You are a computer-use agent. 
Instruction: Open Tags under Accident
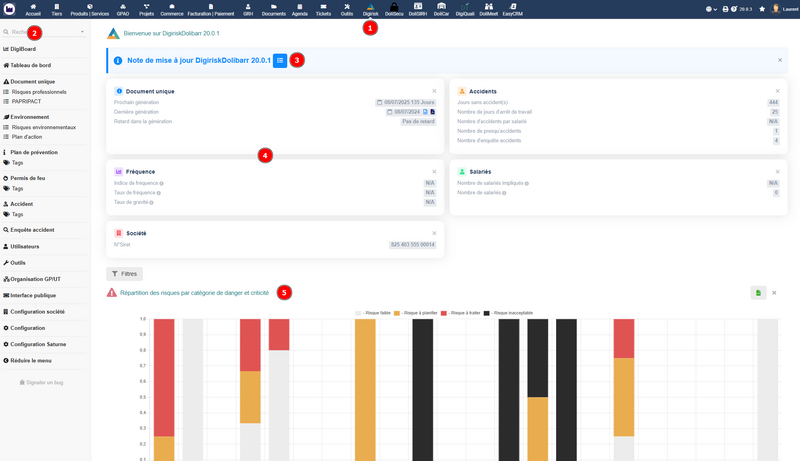[13, 214]
